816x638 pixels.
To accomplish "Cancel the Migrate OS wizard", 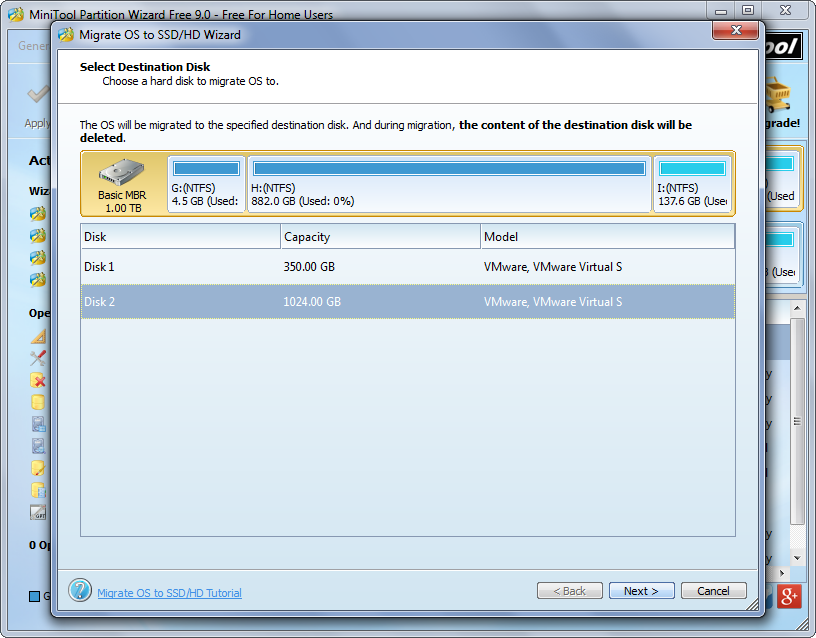I will click(x=713, y=591).
